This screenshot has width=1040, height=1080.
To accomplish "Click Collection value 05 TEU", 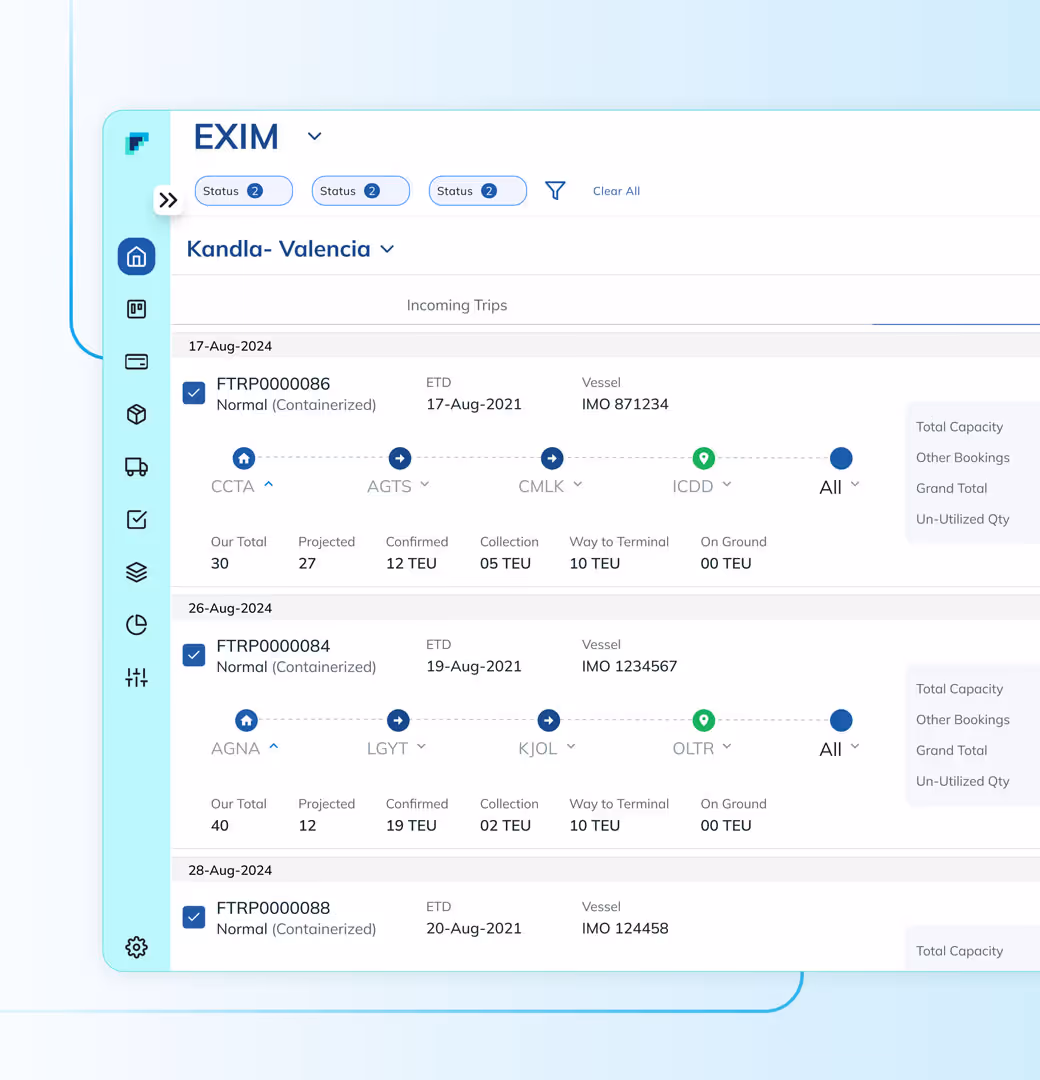I will click(x=506, y=563).
